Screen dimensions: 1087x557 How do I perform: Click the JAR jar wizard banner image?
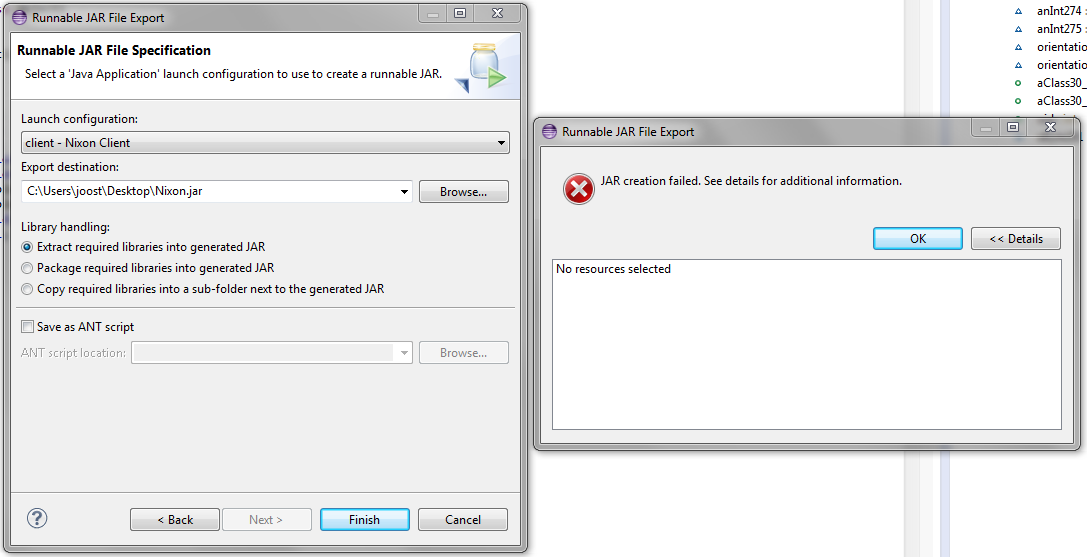pyautogui.click(x=482, y=67)
